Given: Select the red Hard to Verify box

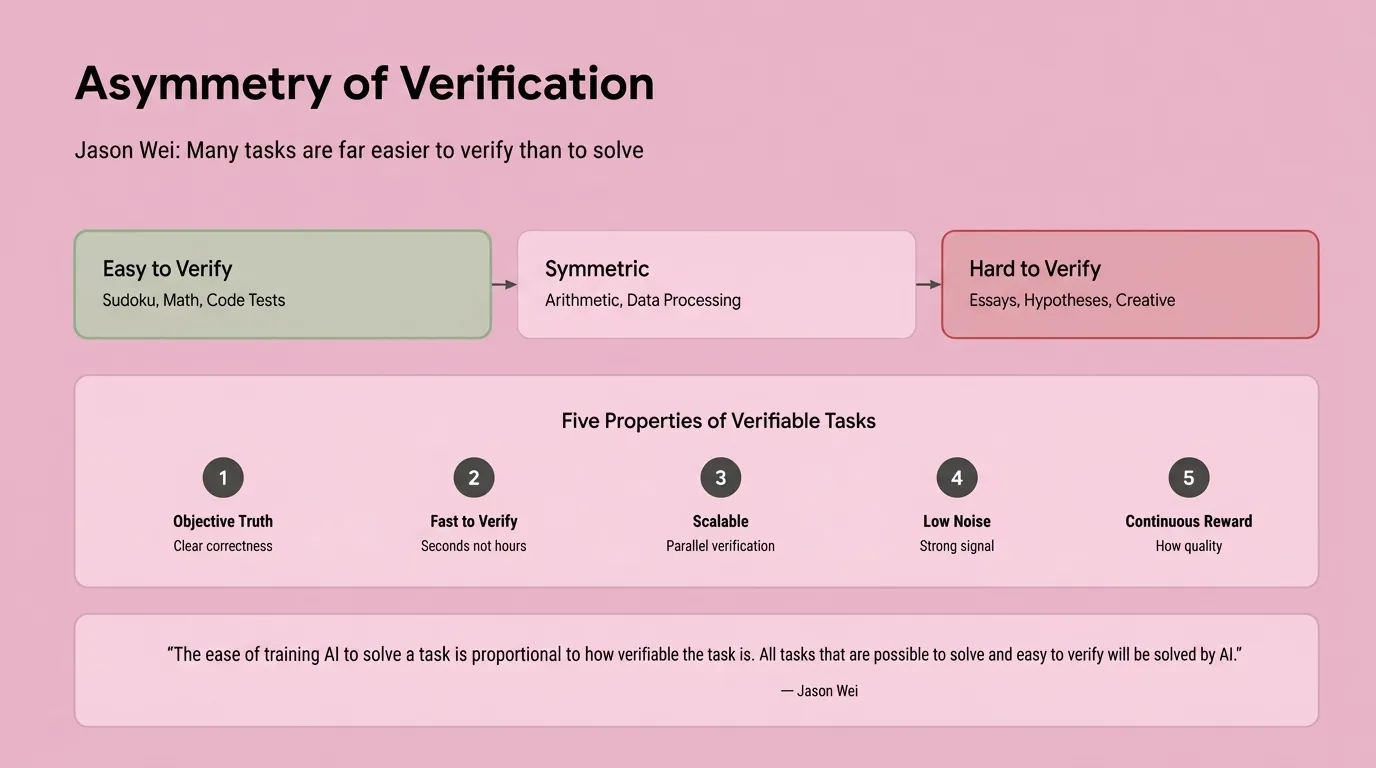Looking at the screenshot, I should point(1130,285).
